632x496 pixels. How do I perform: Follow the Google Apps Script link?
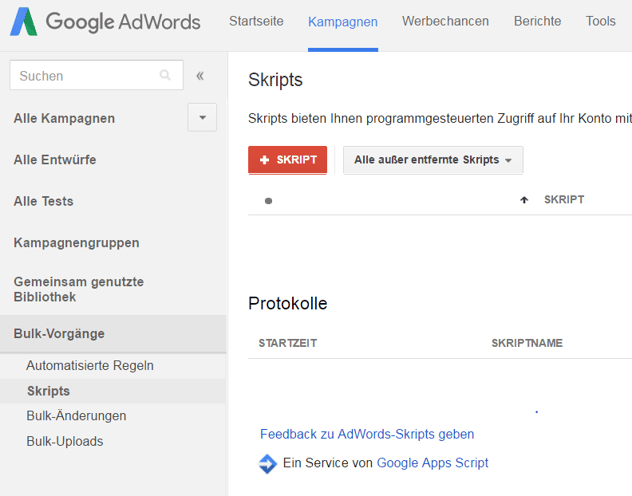[x=432, y=463]
